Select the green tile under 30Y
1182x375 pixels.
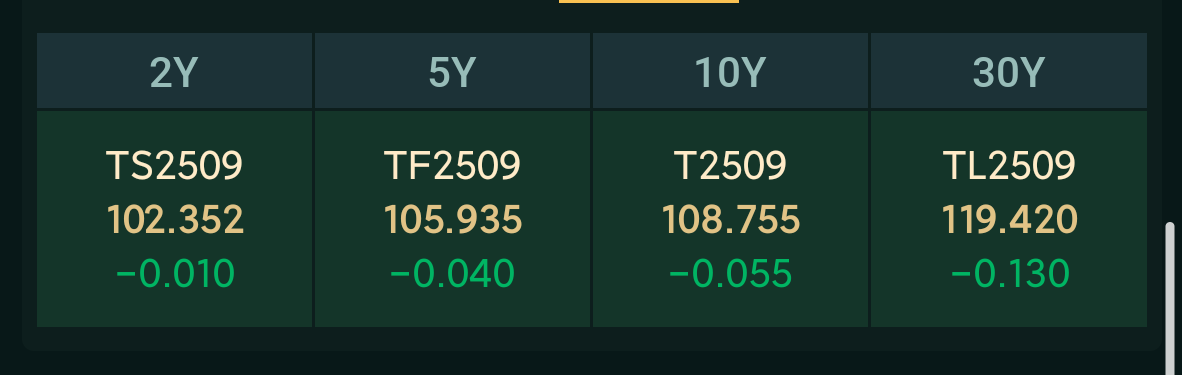pyautogui.click(x=1009, y=219)
